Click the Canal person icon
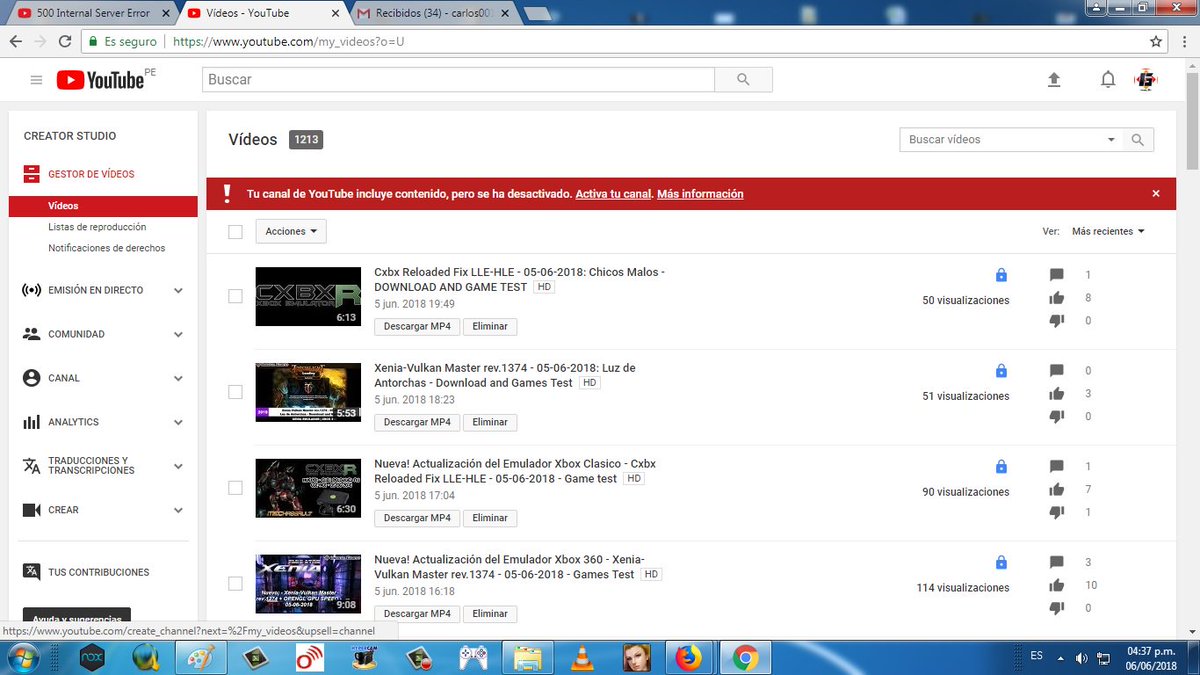 [x=31, y=378]
